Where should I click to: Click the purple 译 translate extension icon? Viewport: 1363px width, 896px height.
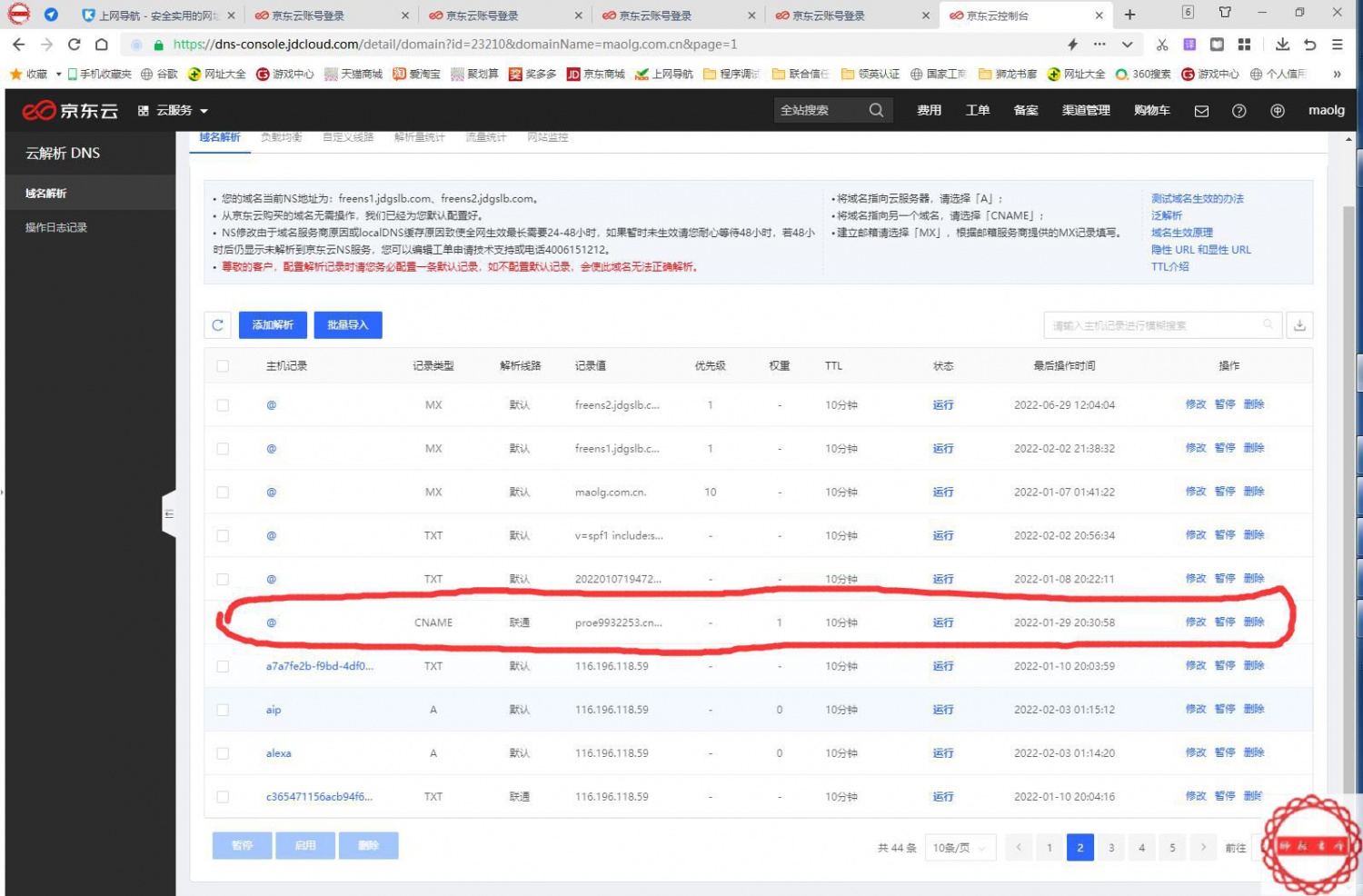(1189, 45)
